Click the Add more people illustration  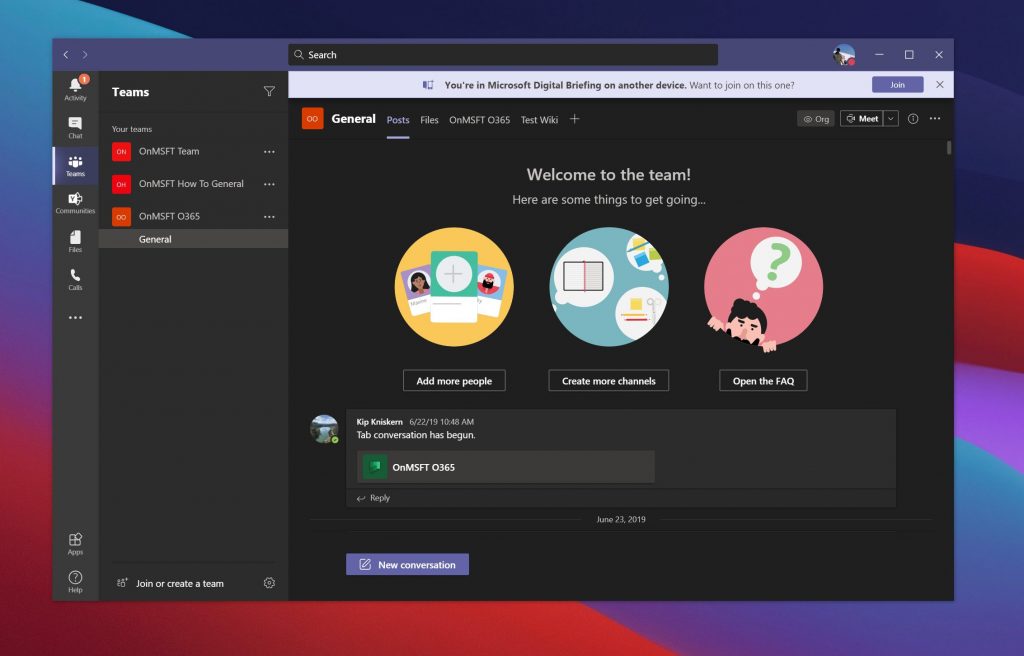(455, 287)
